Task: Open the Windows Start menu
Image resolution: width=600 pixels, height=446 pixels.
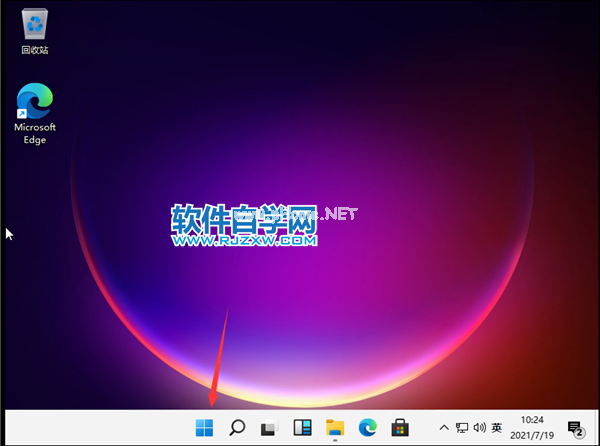Action: tap(204, 428)
